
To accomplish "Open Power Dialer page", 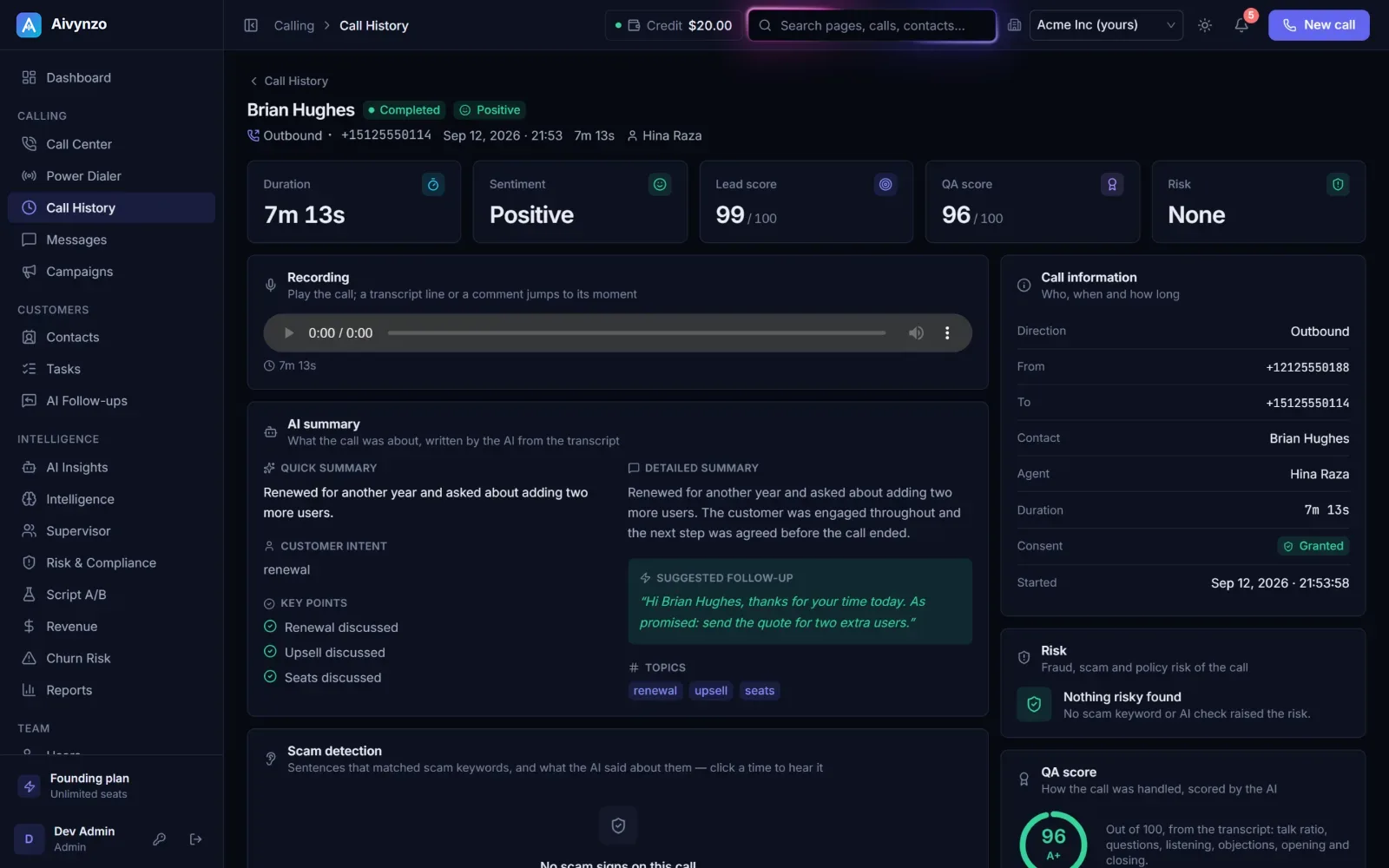I will pyautogui.click(x=111, y=176).
